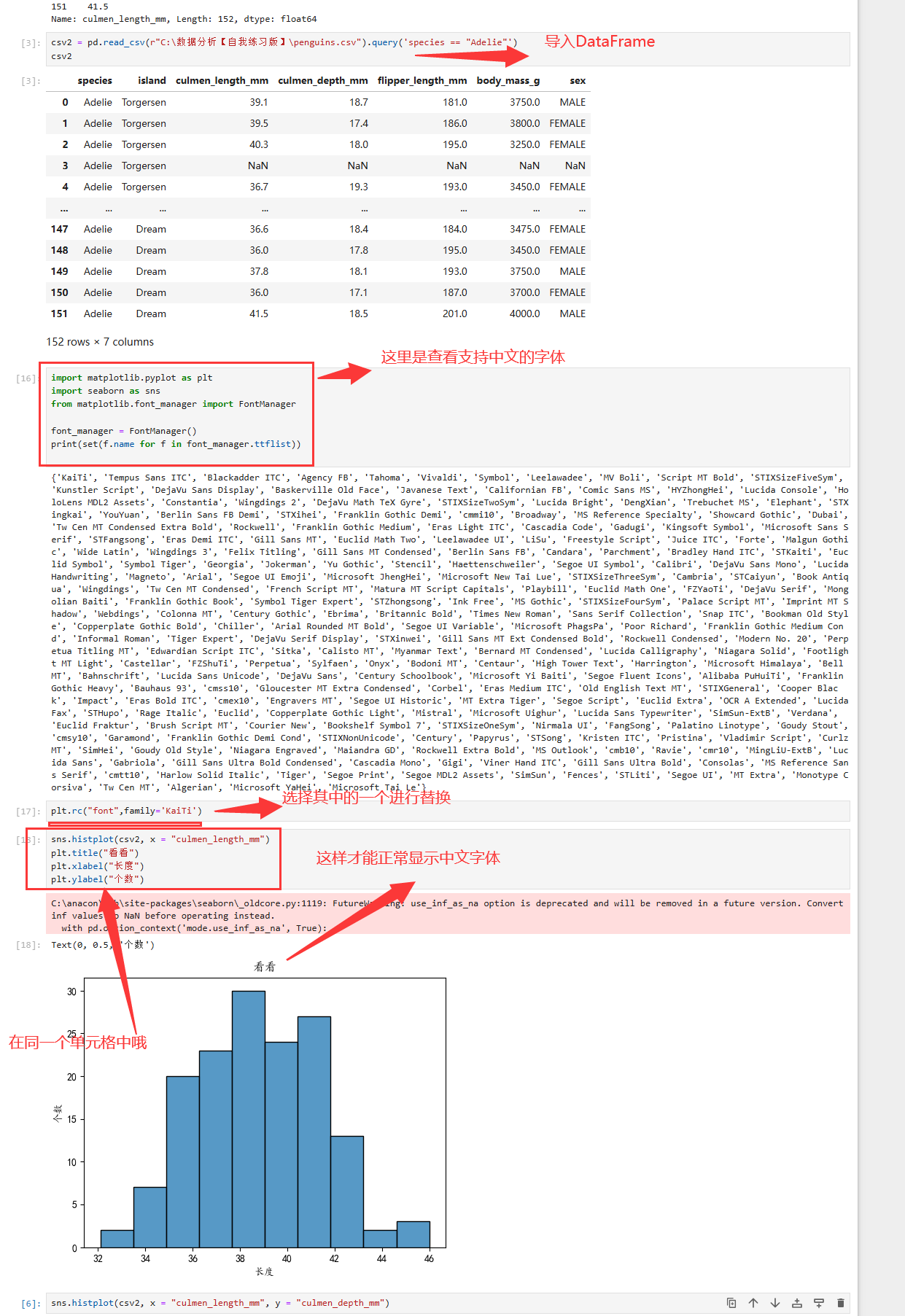Click body mass value 3800.0 in row 1
This screenshot has height=1316, width=905.
[525, 123]
